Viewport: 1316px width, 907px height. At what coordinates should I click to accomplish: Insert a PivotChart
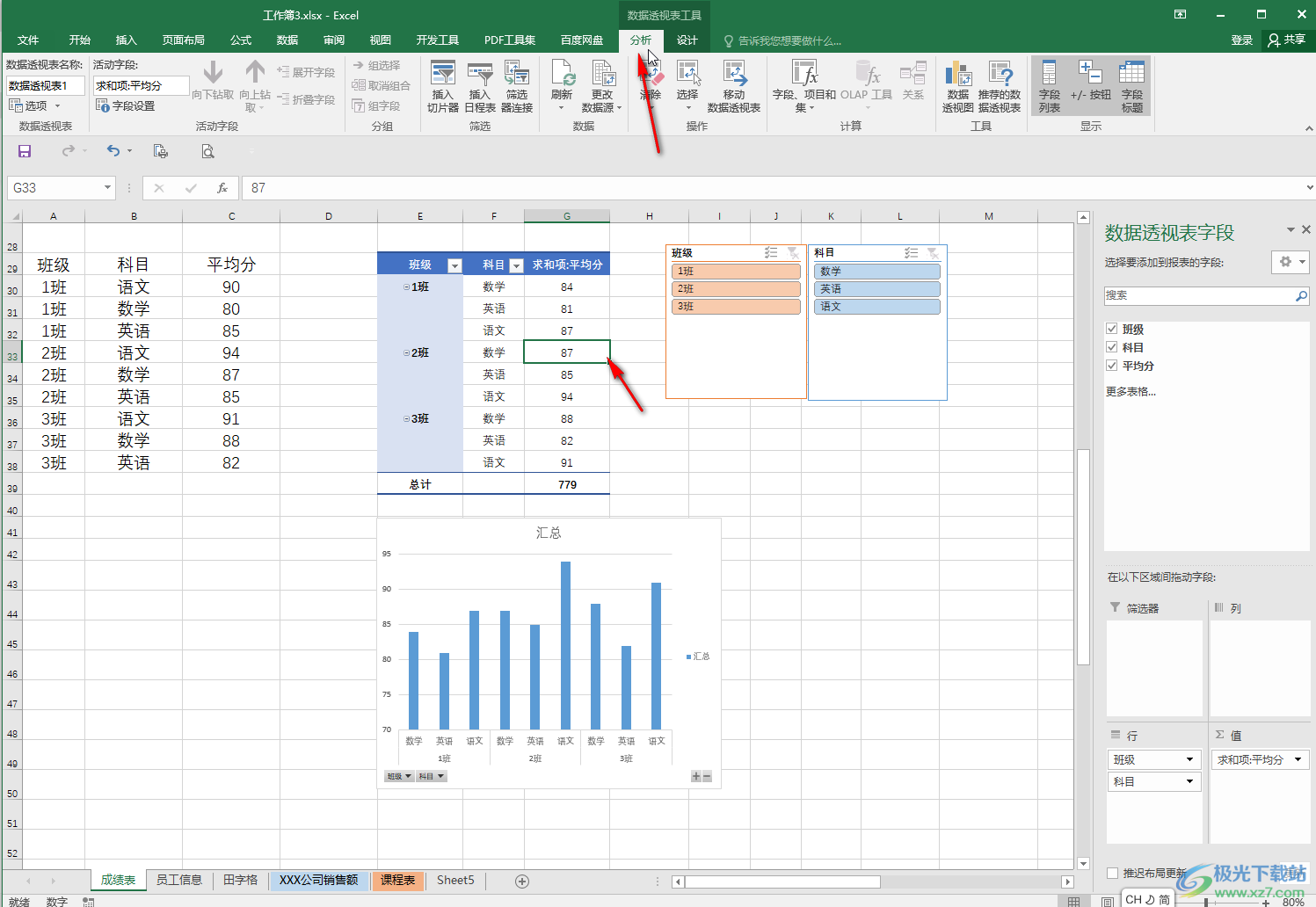pos(958,86)
